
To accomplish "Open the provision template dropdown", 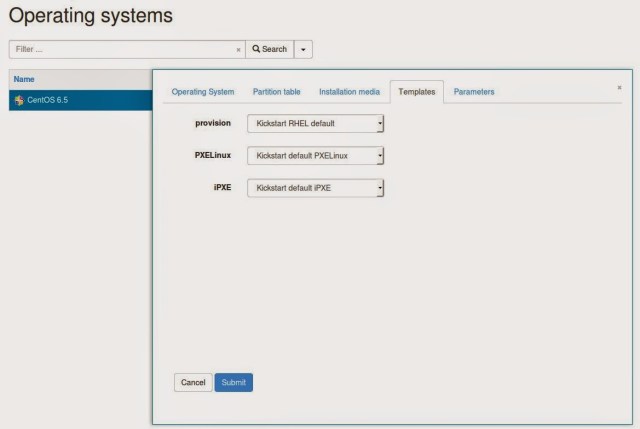I will (x=315, y=123).
